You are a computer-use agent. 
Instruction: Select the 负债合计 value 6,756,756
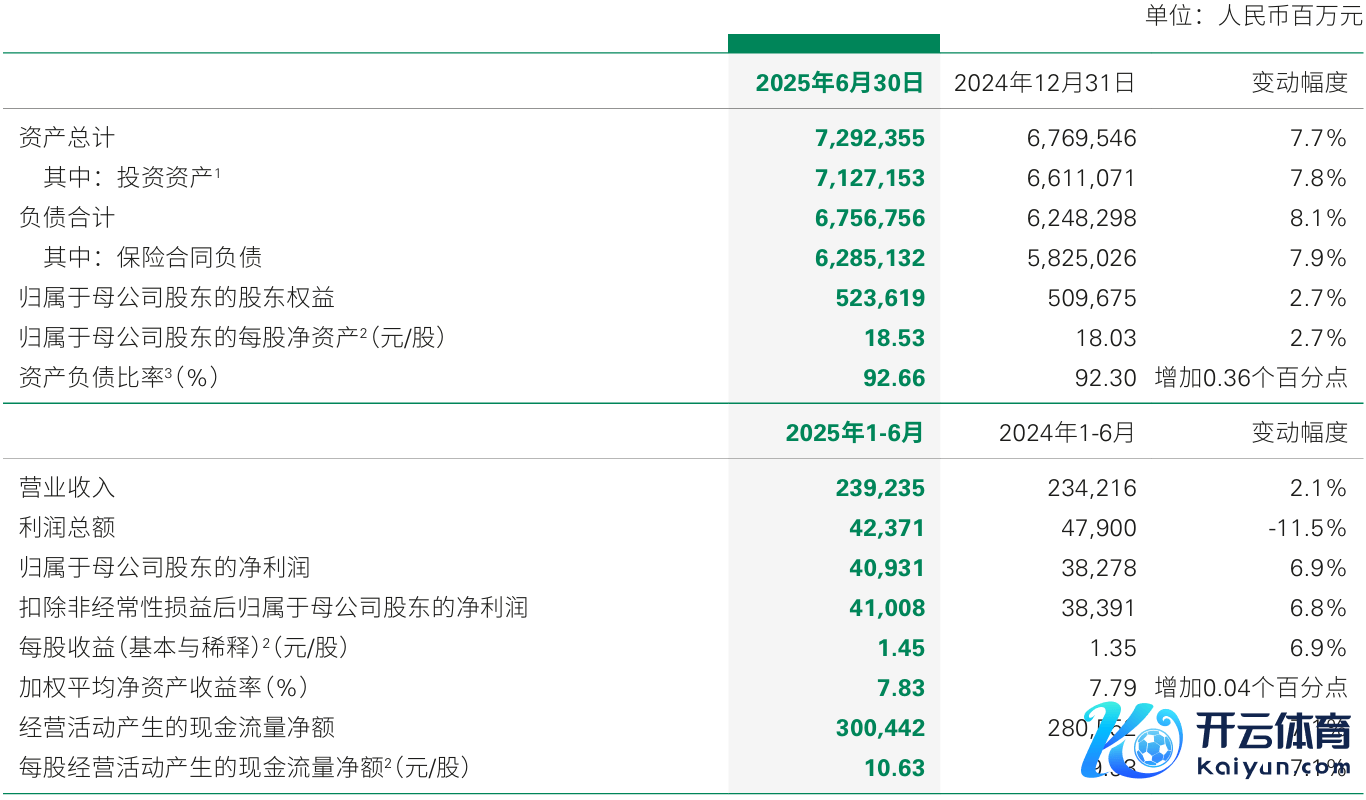point(870,218)
